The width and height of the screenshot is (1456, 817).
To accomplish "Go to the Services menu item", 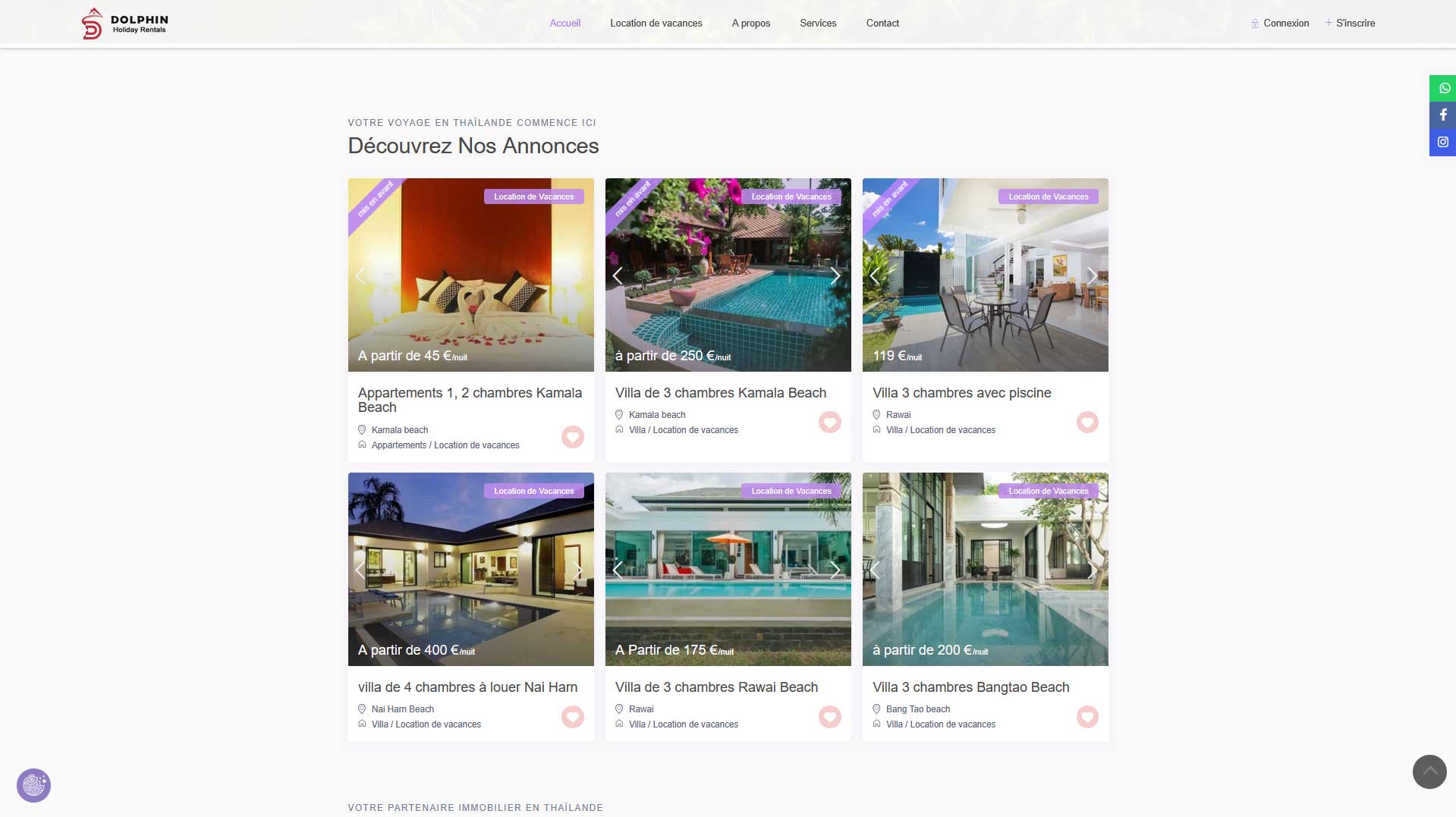I will click(x=818, y=24).
